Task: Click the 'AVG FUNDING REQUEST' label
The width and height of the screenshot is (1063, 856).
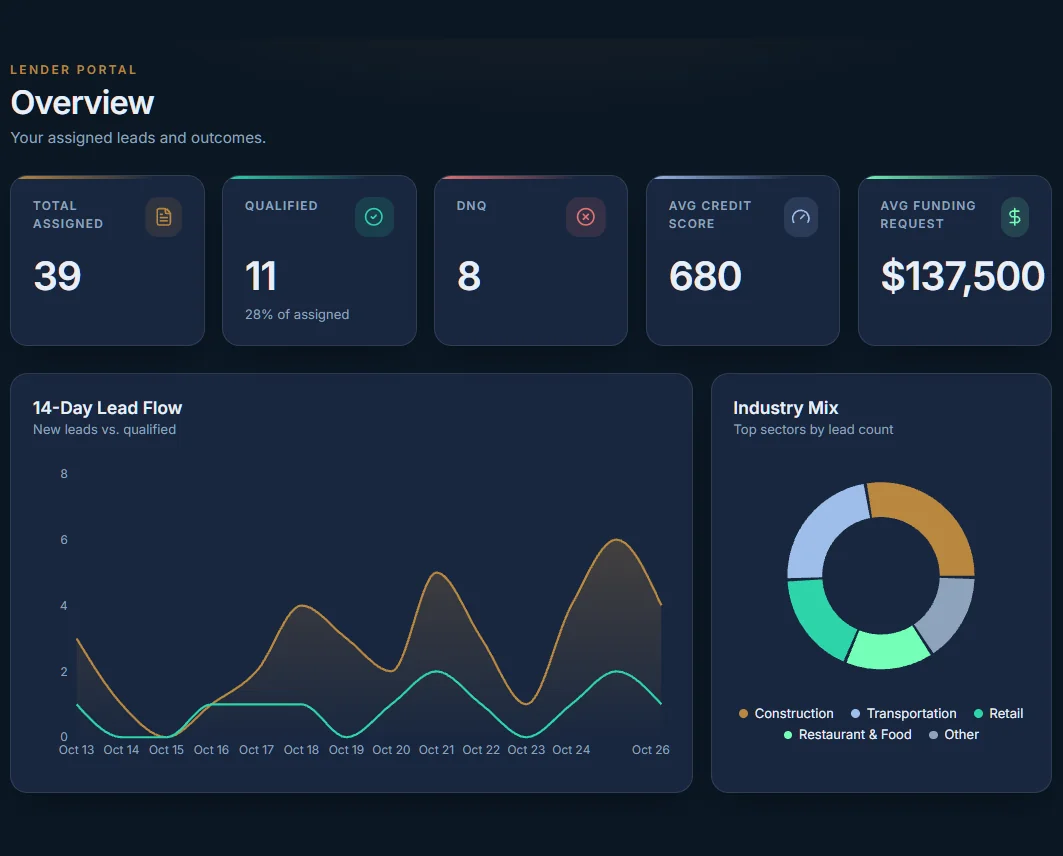Action: [x=927, y=214]
